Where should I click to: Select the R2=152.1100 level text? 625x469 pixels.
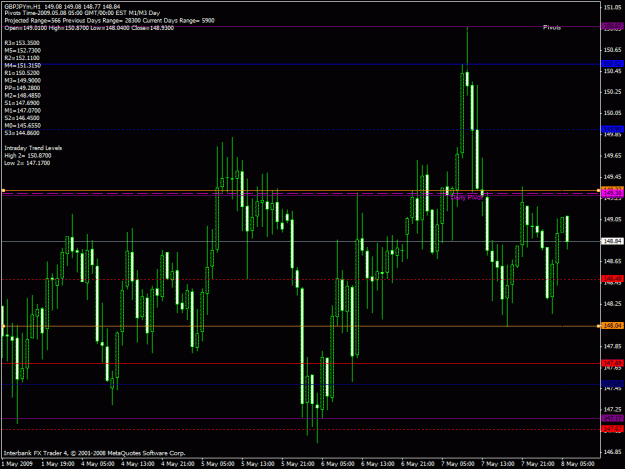click(22, 58)
